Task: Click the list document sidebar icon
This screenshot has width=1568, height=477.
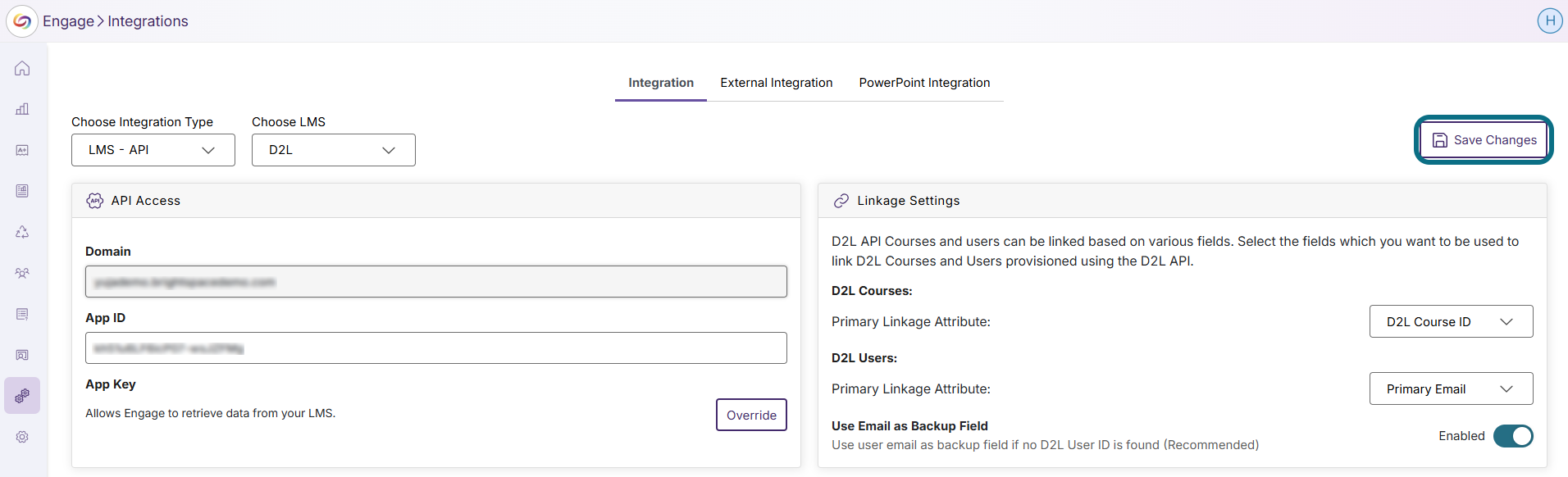Action: coord(22,314)
